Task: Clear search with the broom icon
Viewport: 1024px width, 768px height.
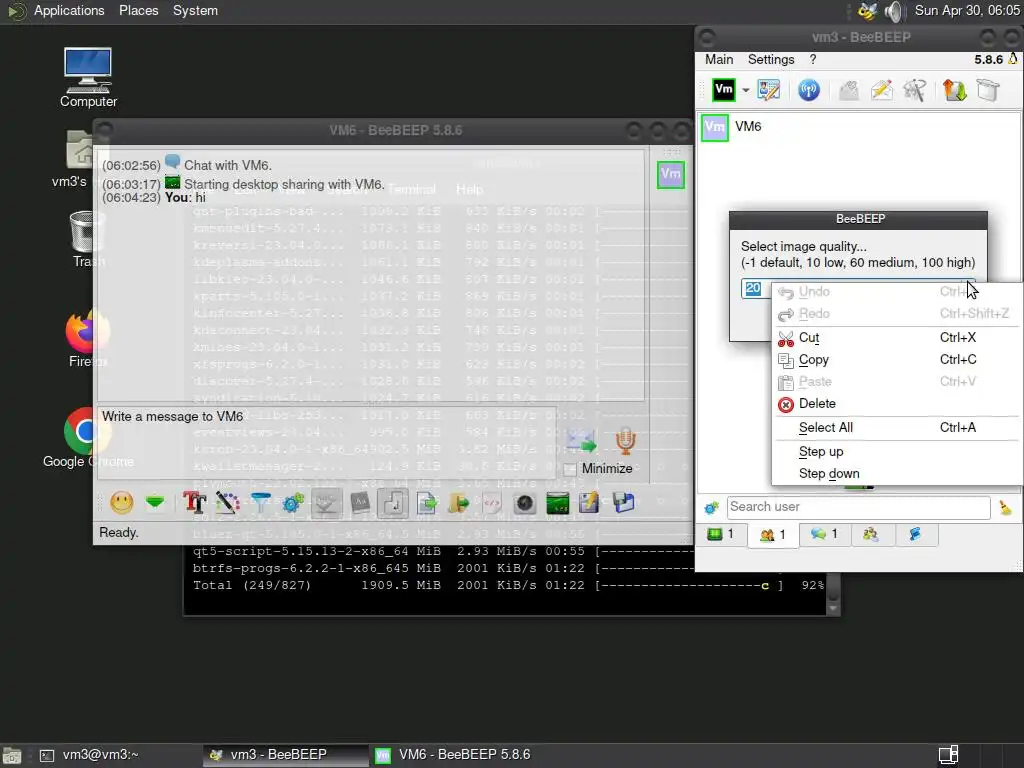Action: pos(1005,507)
